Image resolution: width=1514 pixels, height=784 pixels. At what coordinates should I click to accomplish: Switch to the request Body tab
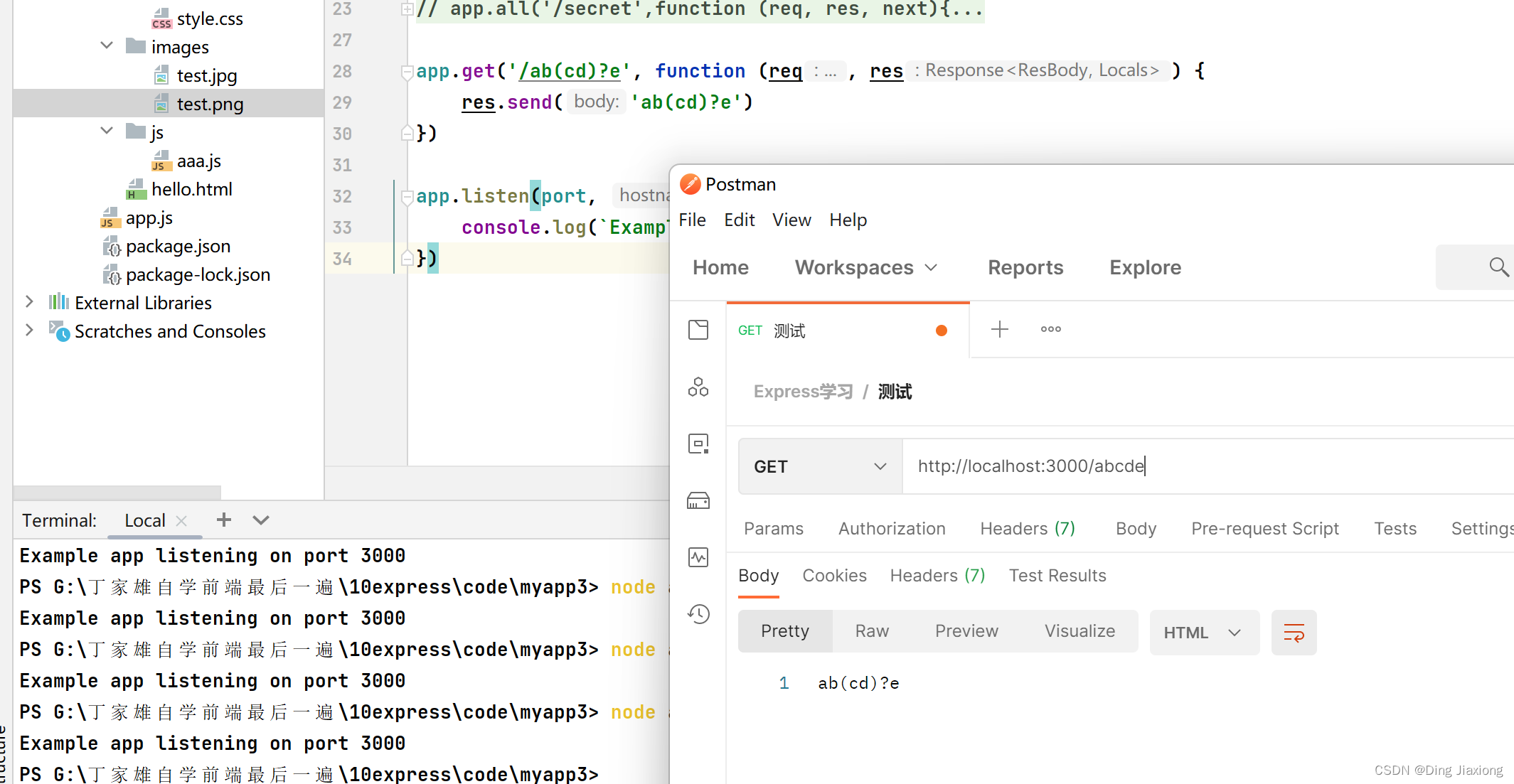[1136, 528]
